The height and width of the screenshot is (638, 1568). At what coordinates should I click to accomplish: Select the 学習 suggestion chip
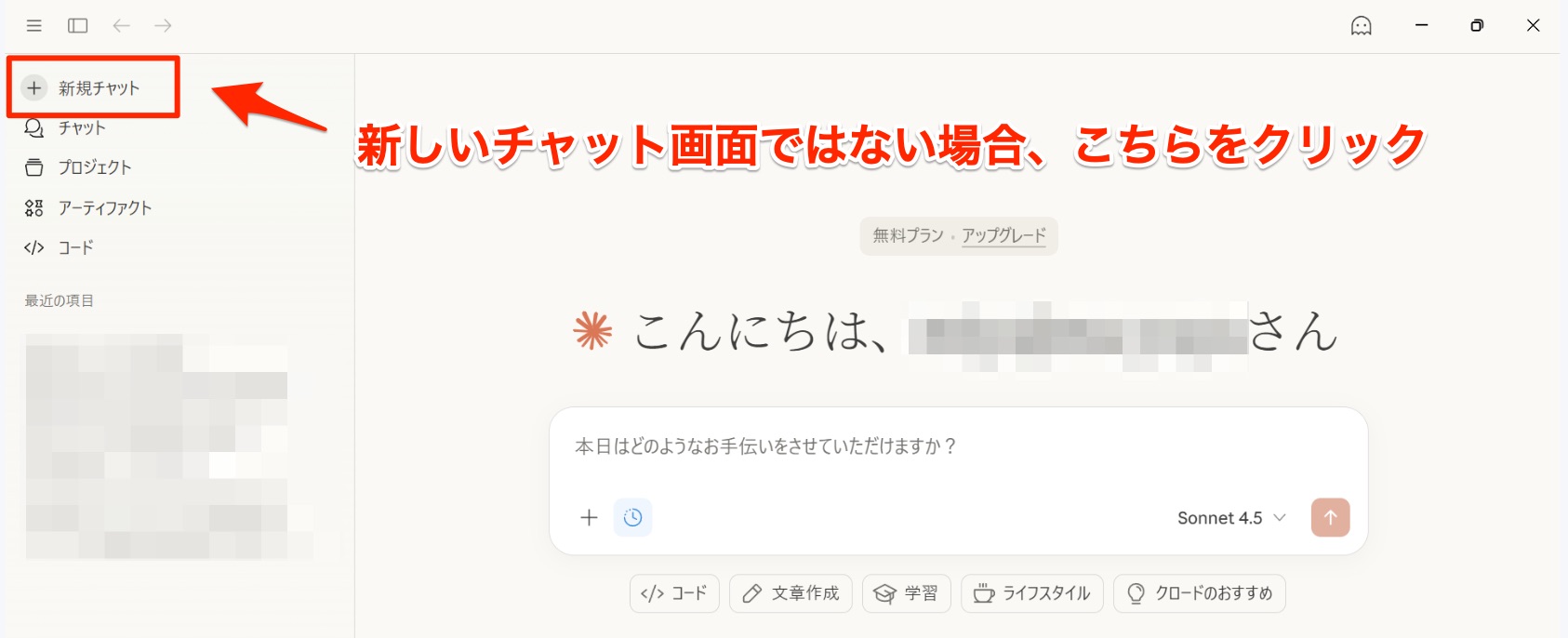(906, 593)
